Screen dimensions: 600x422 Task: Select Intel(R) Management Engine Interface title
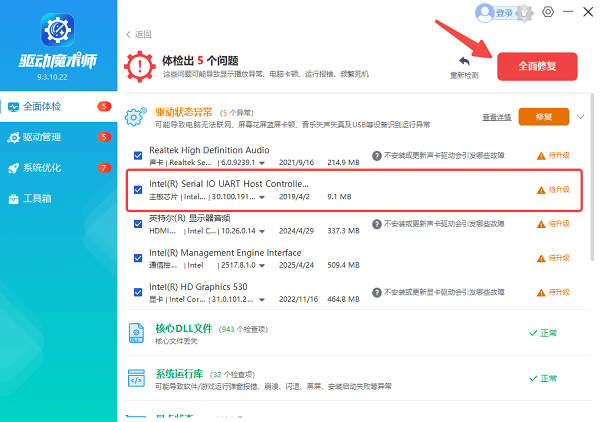(225, 253)
